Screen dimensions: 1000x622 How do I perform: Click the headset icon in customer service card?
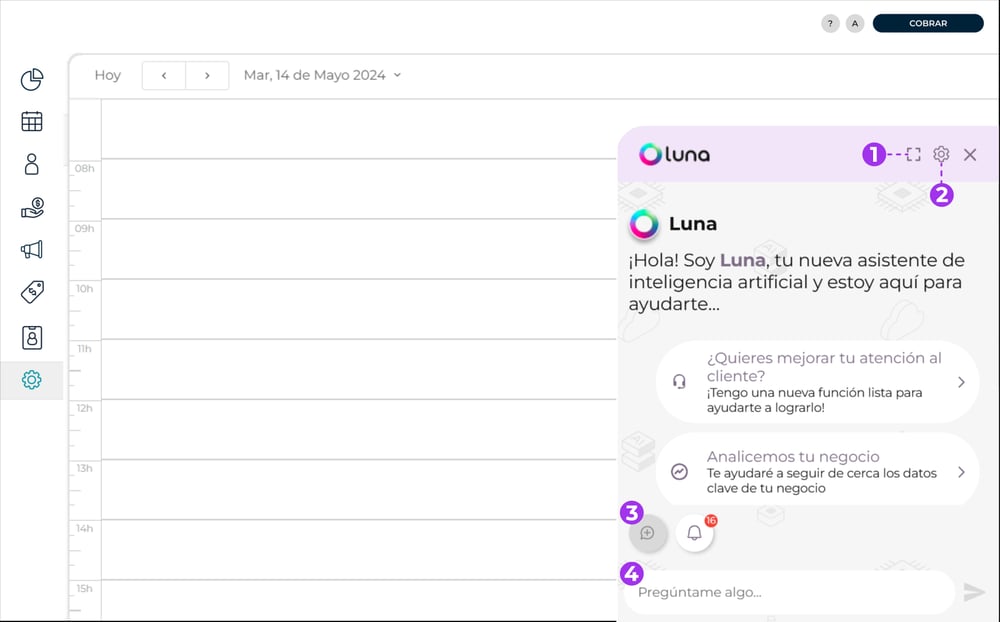[679, 381]
